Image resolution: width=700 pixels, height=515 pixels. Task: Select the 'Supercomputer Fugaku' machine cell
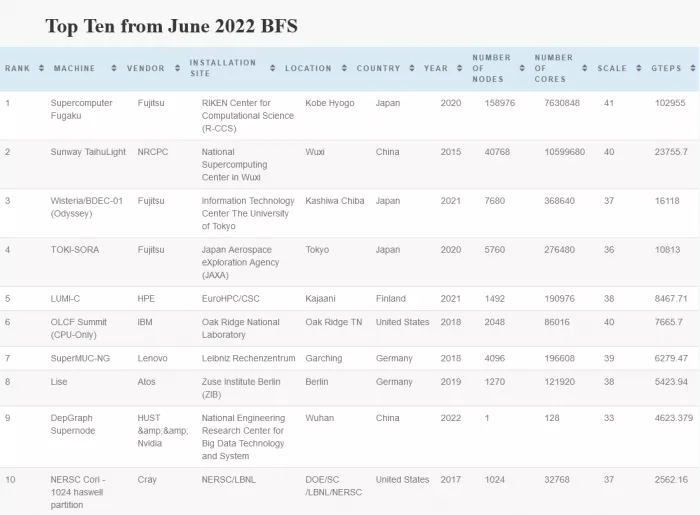(x=81, y=109)
